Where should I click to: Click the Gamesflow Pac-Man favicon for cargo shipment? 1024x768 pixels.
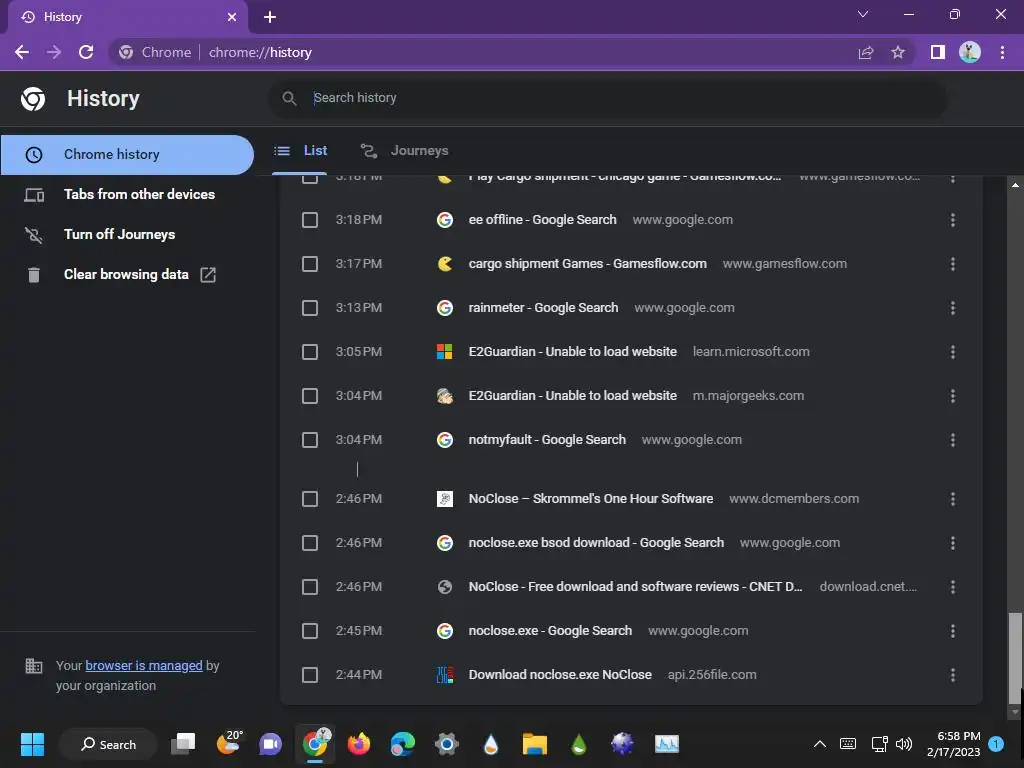[445, 264]
